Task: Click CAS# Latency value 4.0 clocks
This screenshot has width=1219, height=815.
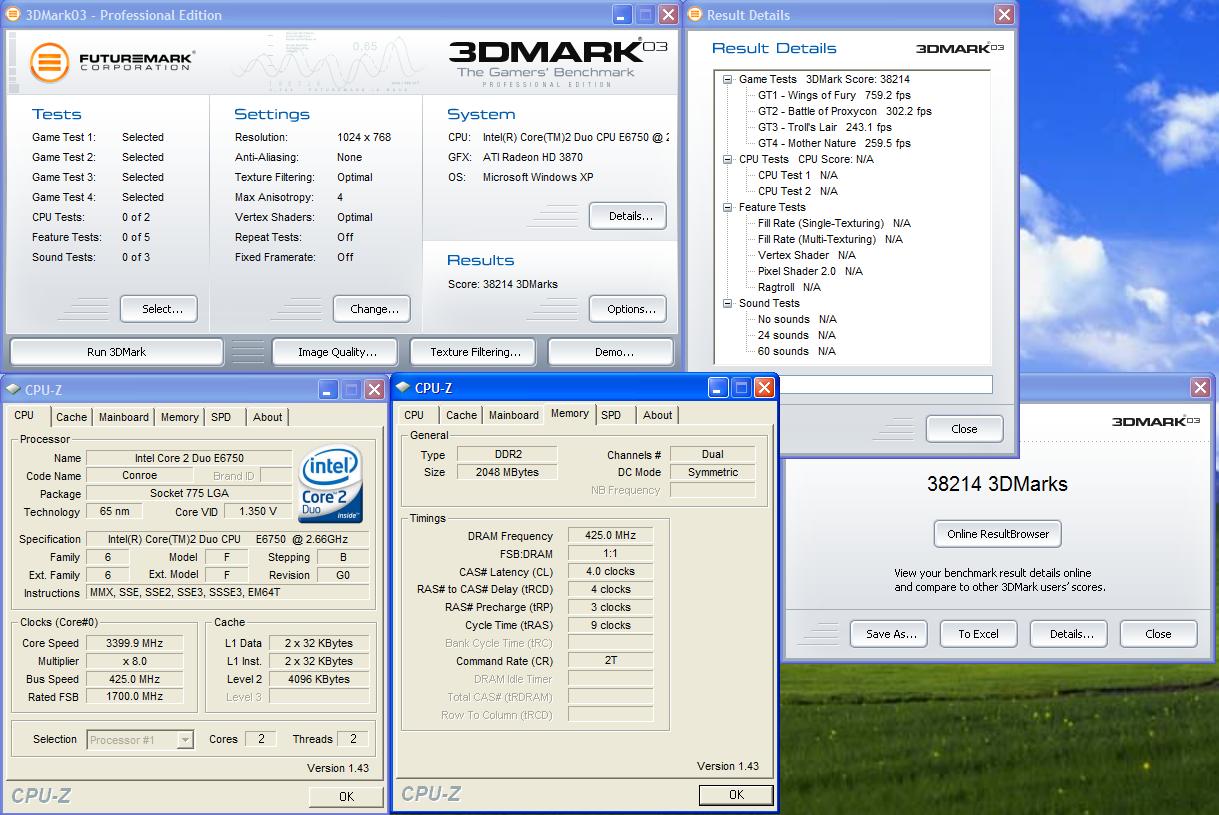Action: point(610,572)
